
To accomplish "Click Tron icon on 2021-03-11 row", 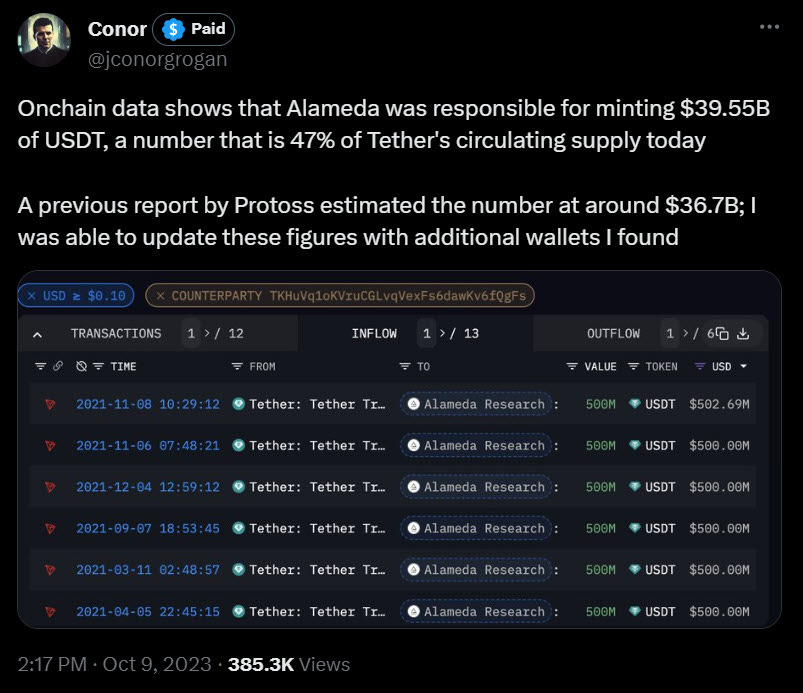I will [x=50, y=570].
